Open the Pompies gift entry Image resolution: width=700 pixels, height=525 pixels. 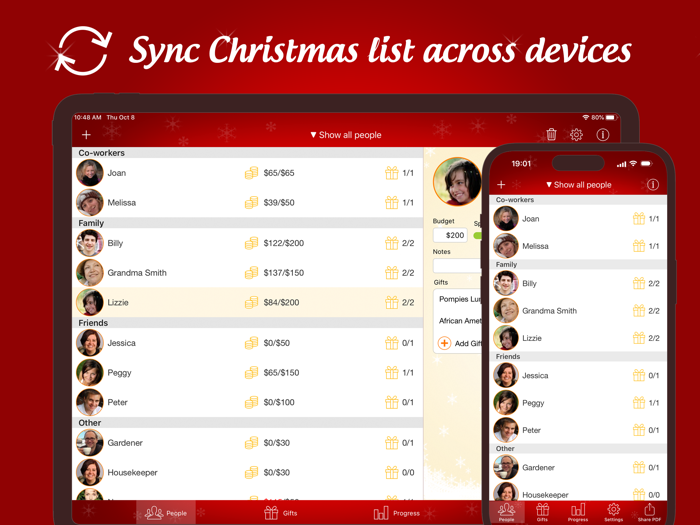(x=458, y=299)
